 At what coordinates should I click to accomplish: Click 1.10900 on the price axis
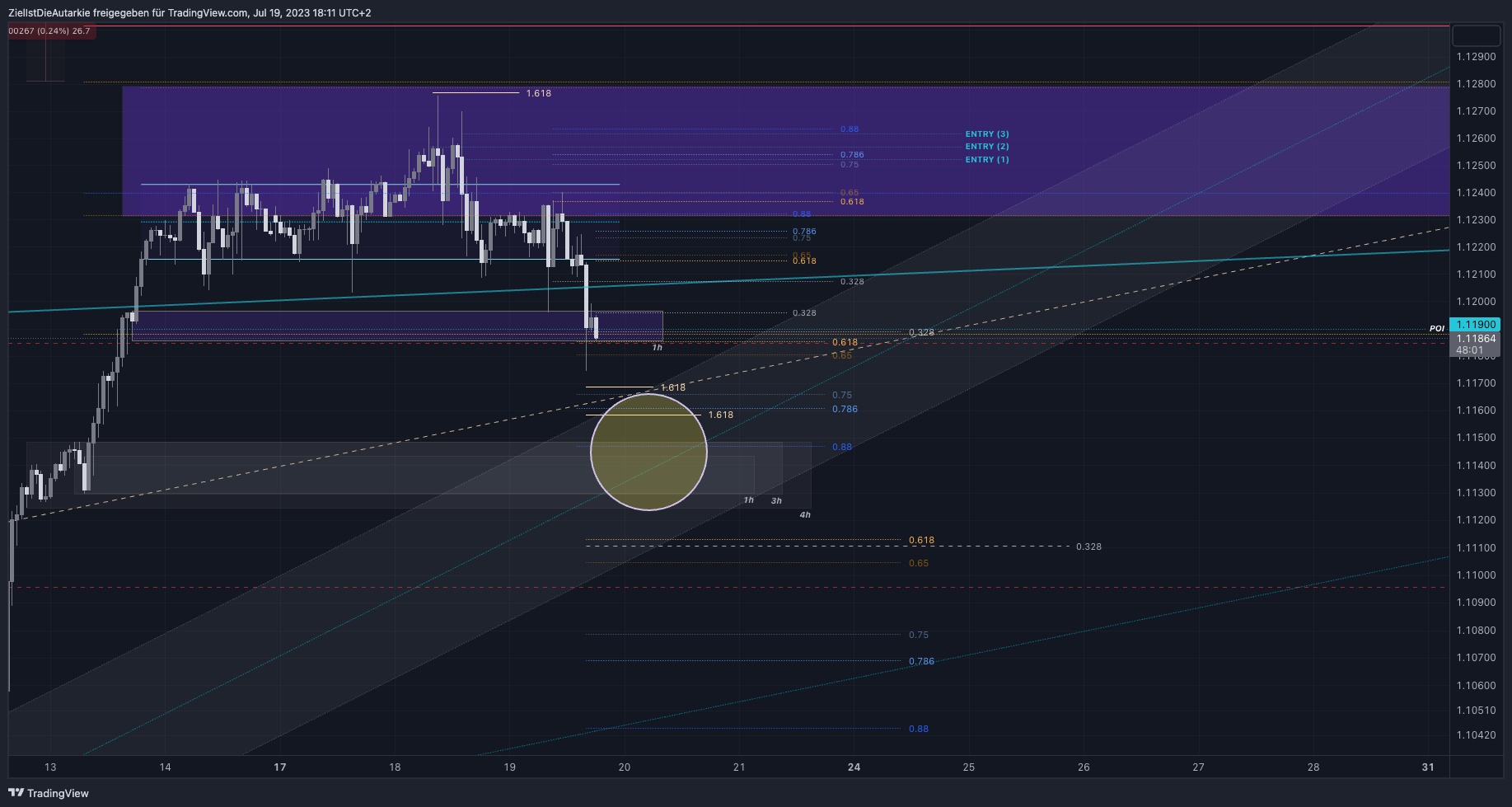point(1476,603)
